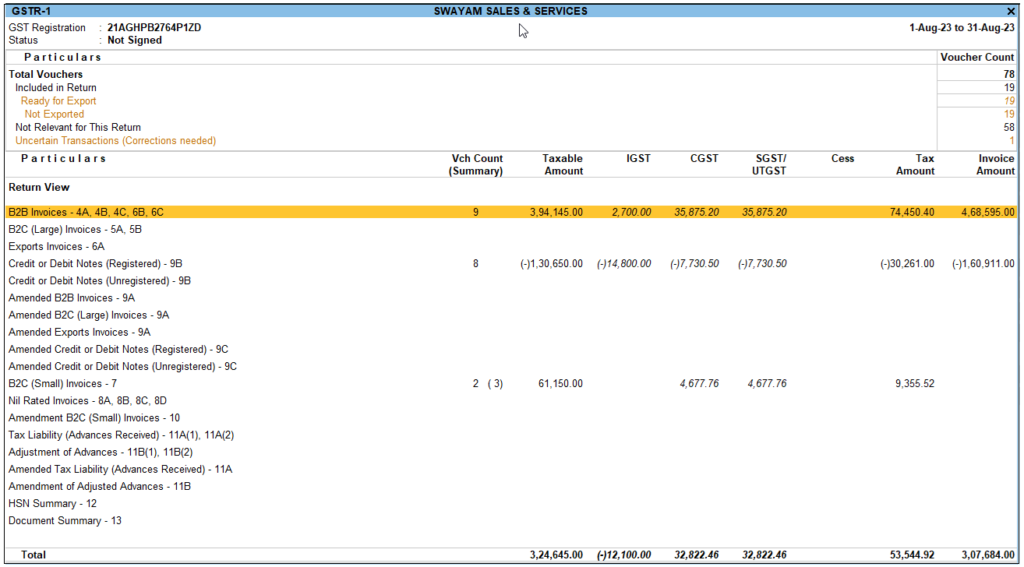
Task: Select Amended Credit or Debit Notes (Unregistered) - 9C
Action: (123, 366)
